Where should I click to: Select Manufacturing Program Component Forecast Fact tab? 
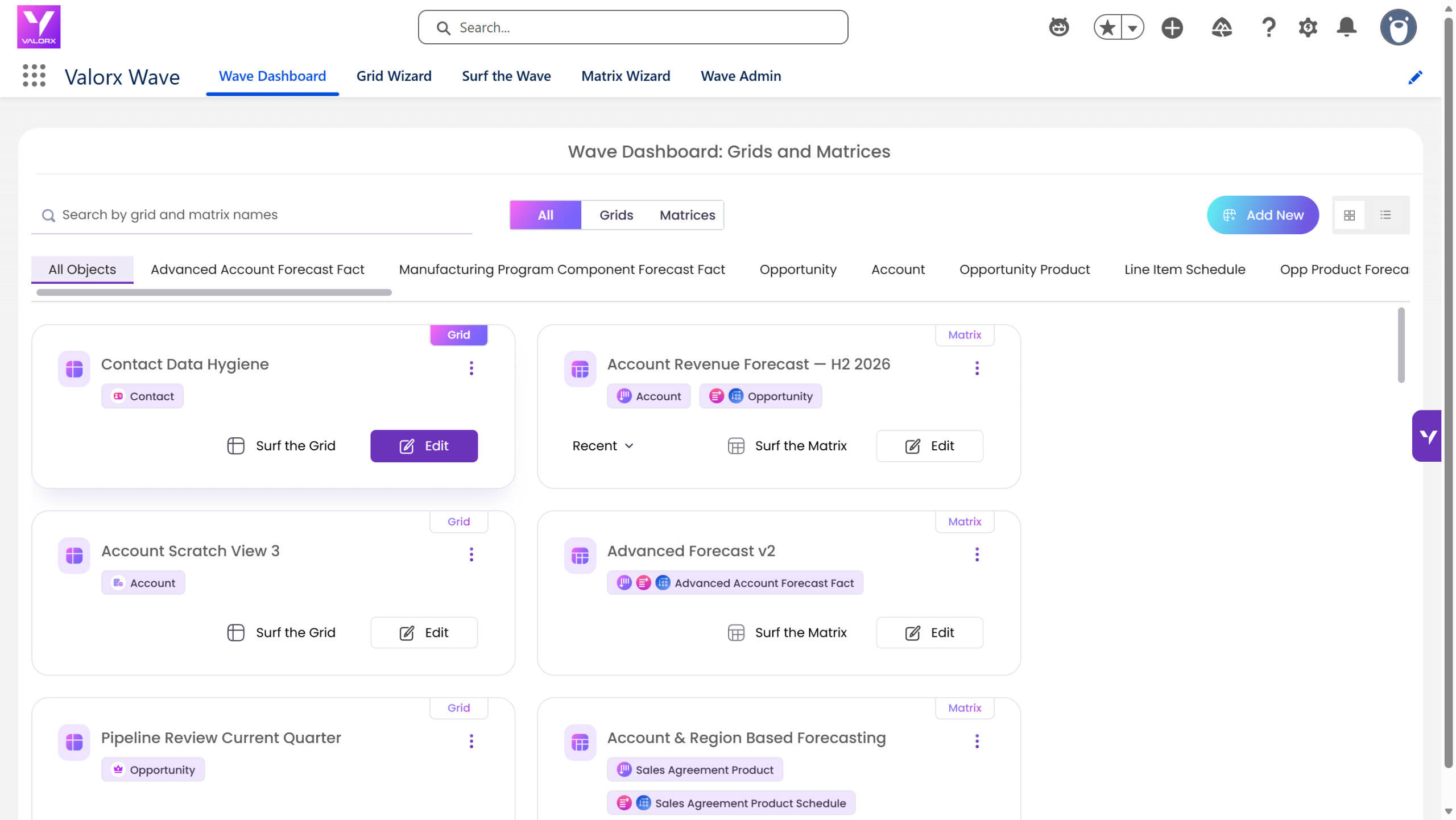point(561,270)
